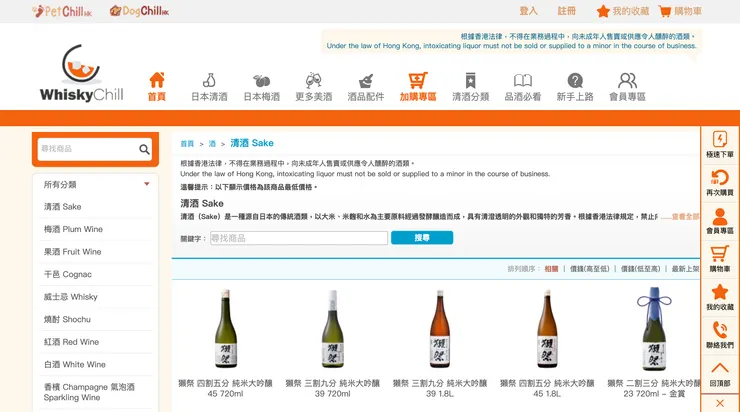Open 品酒必看 book icon
This screenshot has height=412, width=740.
523,80
